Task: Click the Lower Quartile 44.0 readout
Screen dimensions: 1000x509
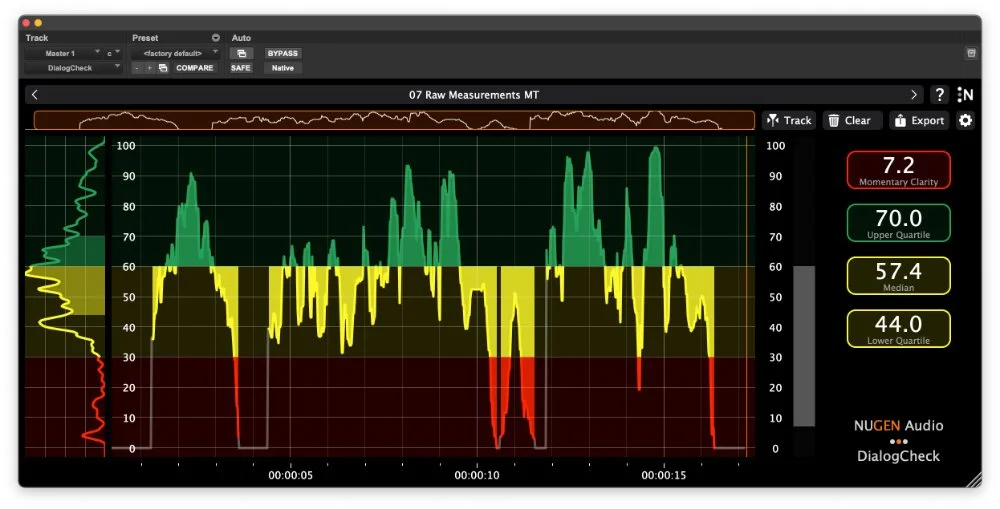Action: [899, 329]
